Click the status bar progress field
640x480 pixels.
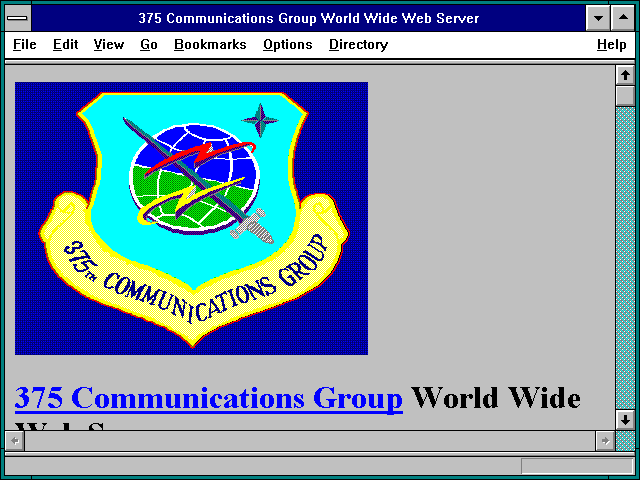tap(577, 466)
